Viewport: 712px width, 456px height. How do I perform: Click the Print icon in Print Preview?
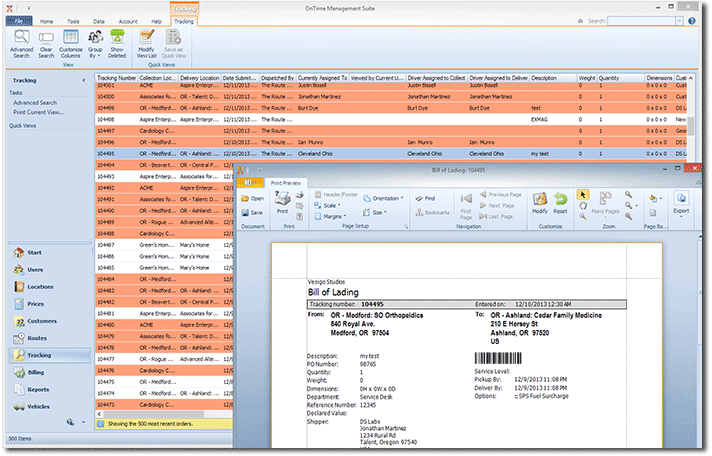click(282, 203)
